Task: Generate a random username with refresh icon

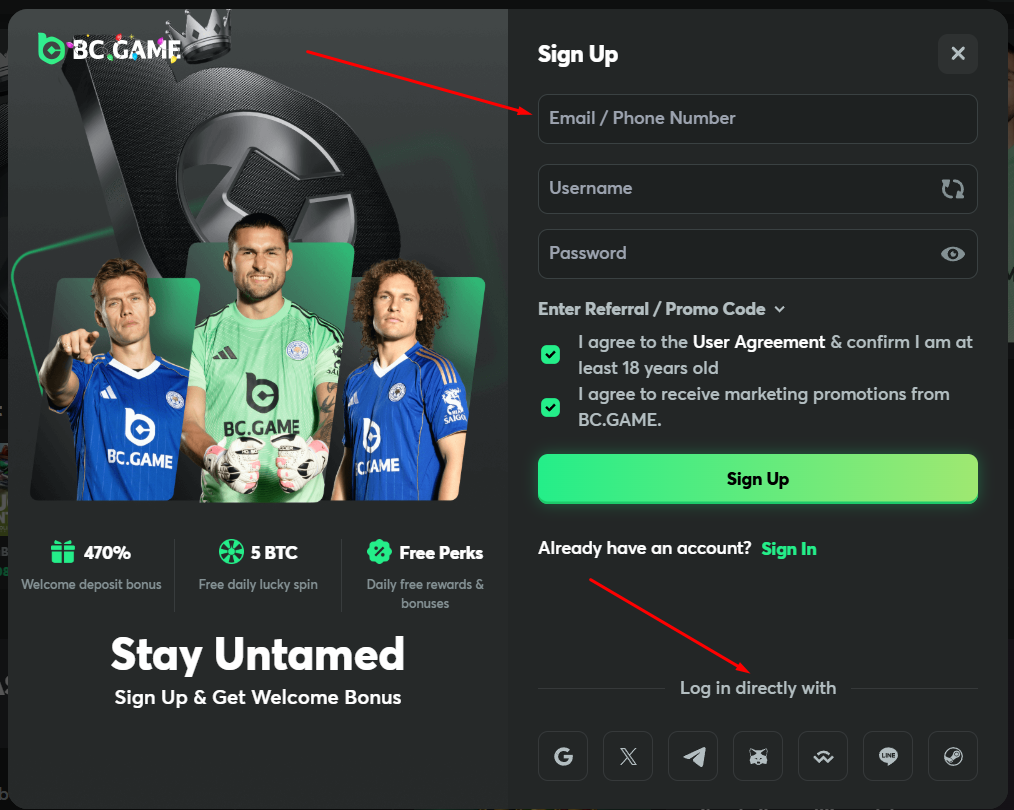Action: click(952, 189)
